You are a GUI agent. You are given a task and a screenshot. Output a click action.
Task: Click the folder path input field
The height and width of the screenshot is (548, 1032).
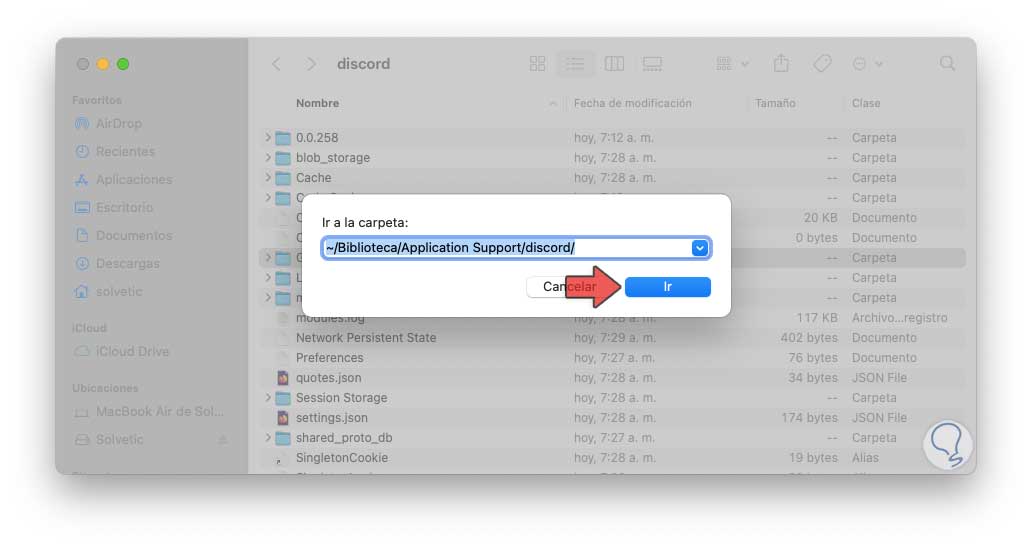[x=516, y=248]
